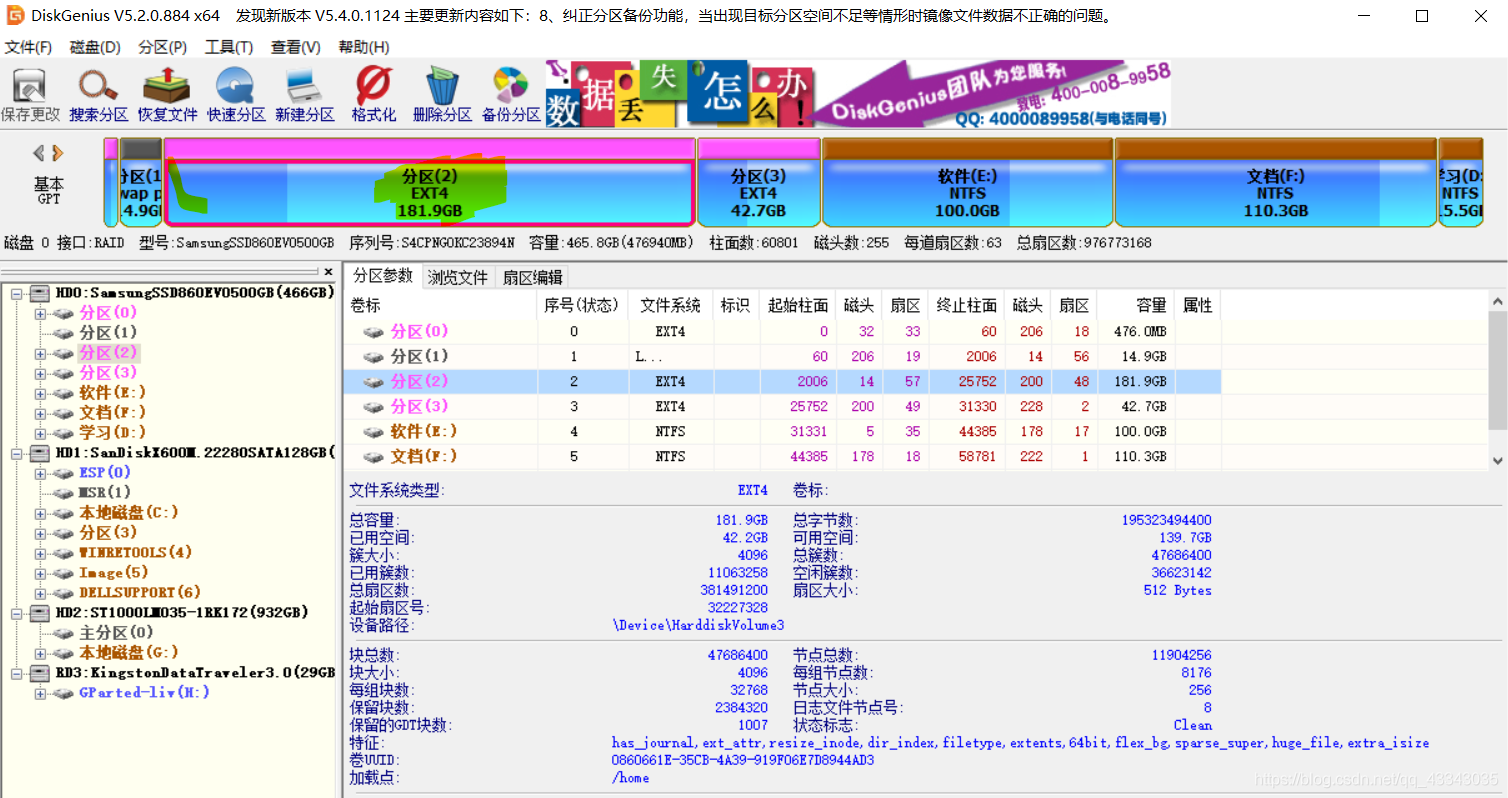Click the volume UUID value 0860661E-35CB-4A39
The width and height of the screenshot is (1508, 798).
(x=743, y=760)
